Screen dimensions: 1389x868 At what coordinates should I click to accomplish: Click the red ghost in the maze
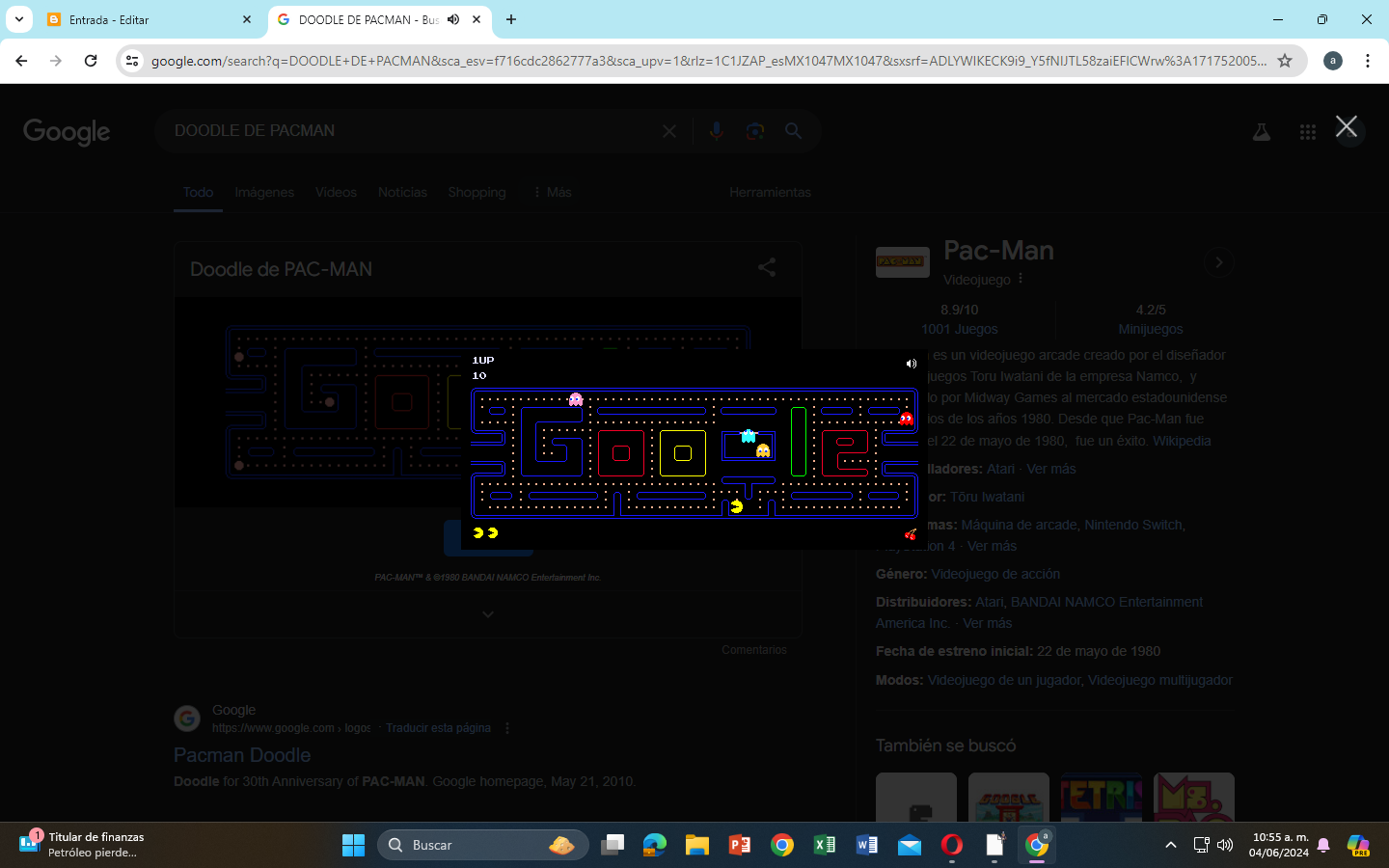906,419
